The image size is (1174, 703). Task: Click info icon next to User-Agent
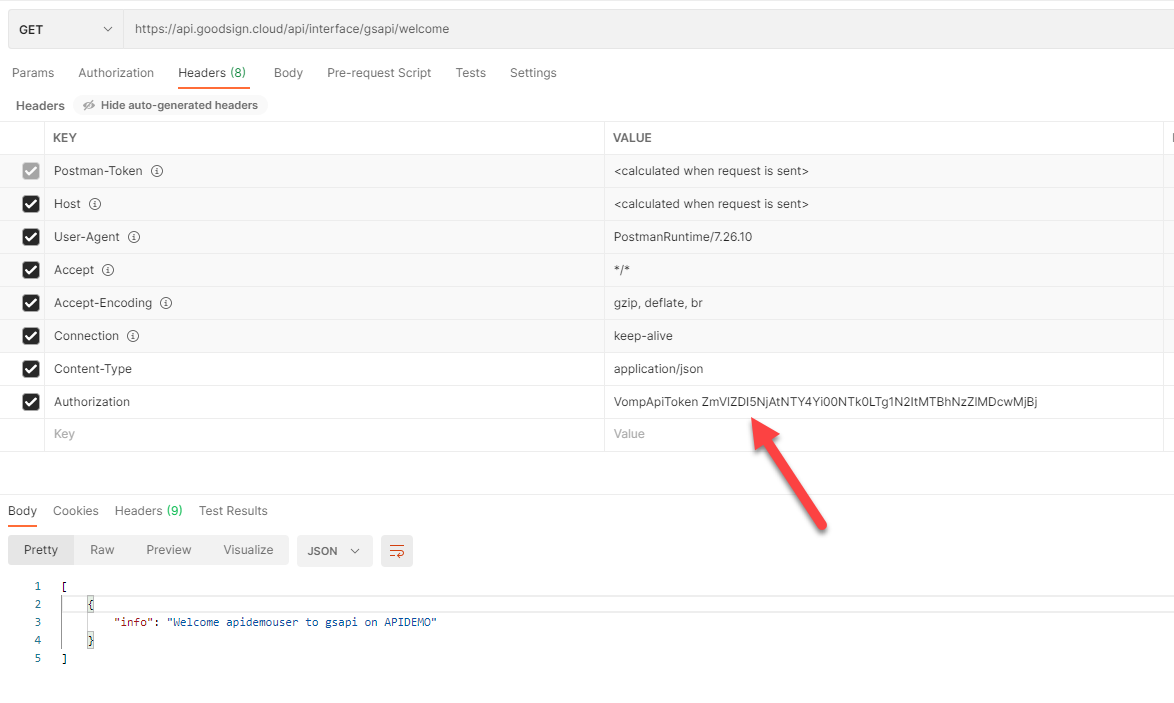134,237
